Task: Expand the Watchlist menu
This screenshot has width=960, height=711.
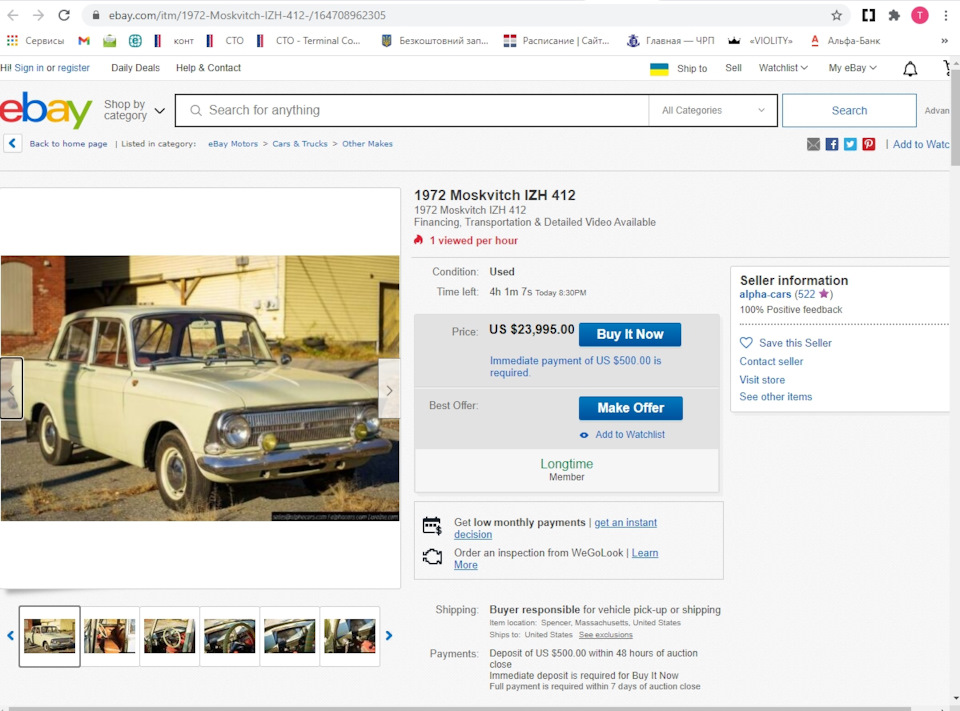Action: (783, 68)
